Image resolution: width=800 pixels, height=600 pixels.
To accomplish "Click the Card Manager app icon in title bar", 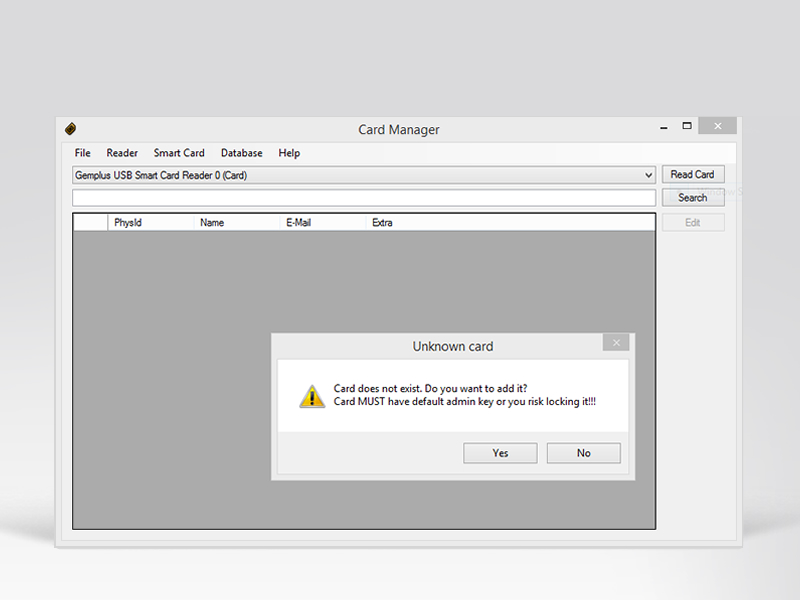I will coord(70,129).
